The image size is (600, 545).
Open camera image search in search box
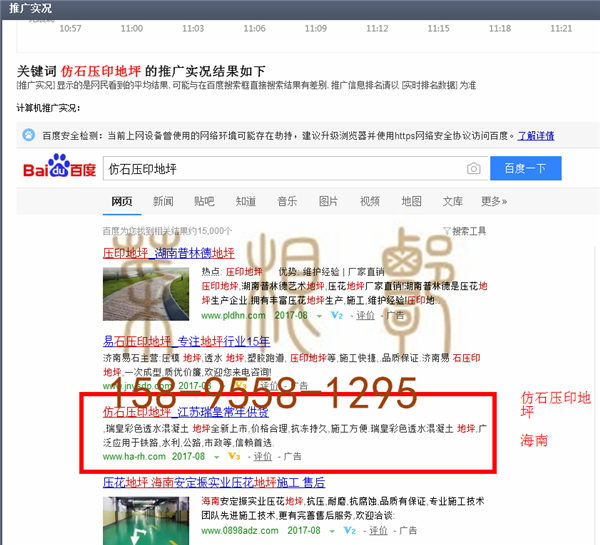473,168
